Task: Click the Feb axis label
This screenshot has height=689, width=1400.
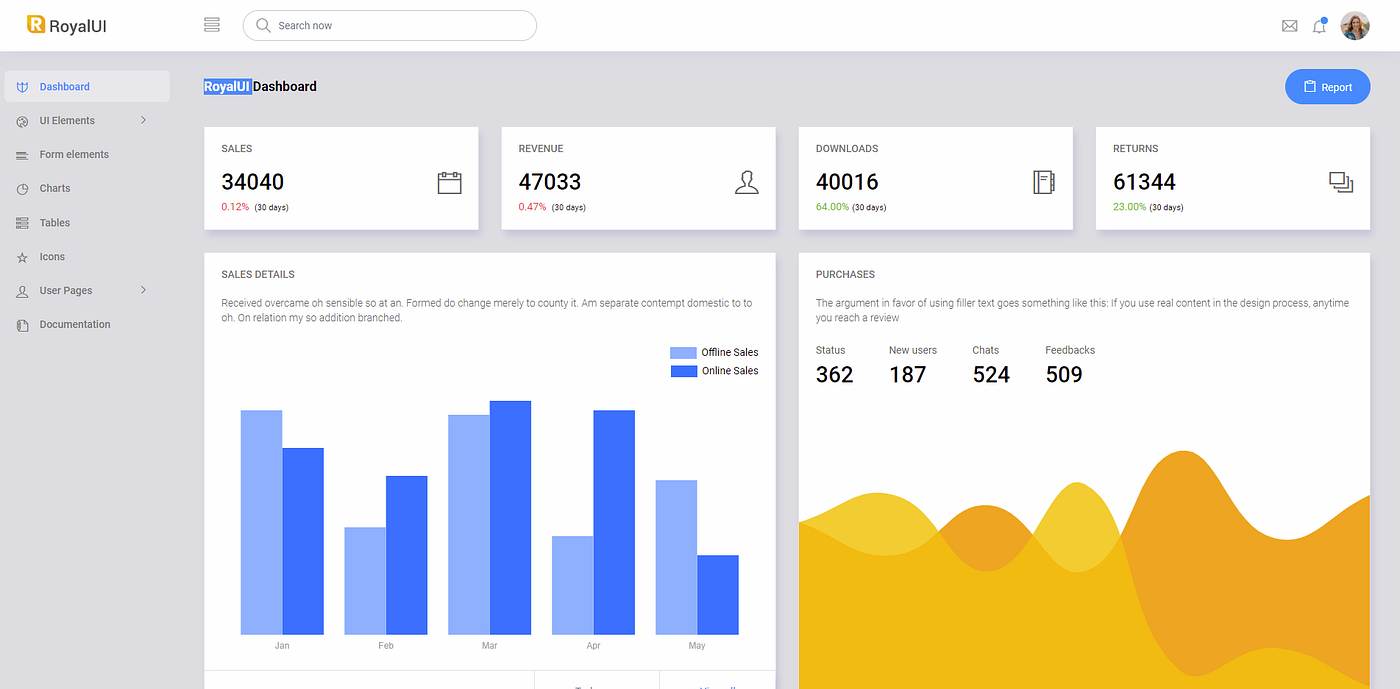Action: tap(386, 646)
